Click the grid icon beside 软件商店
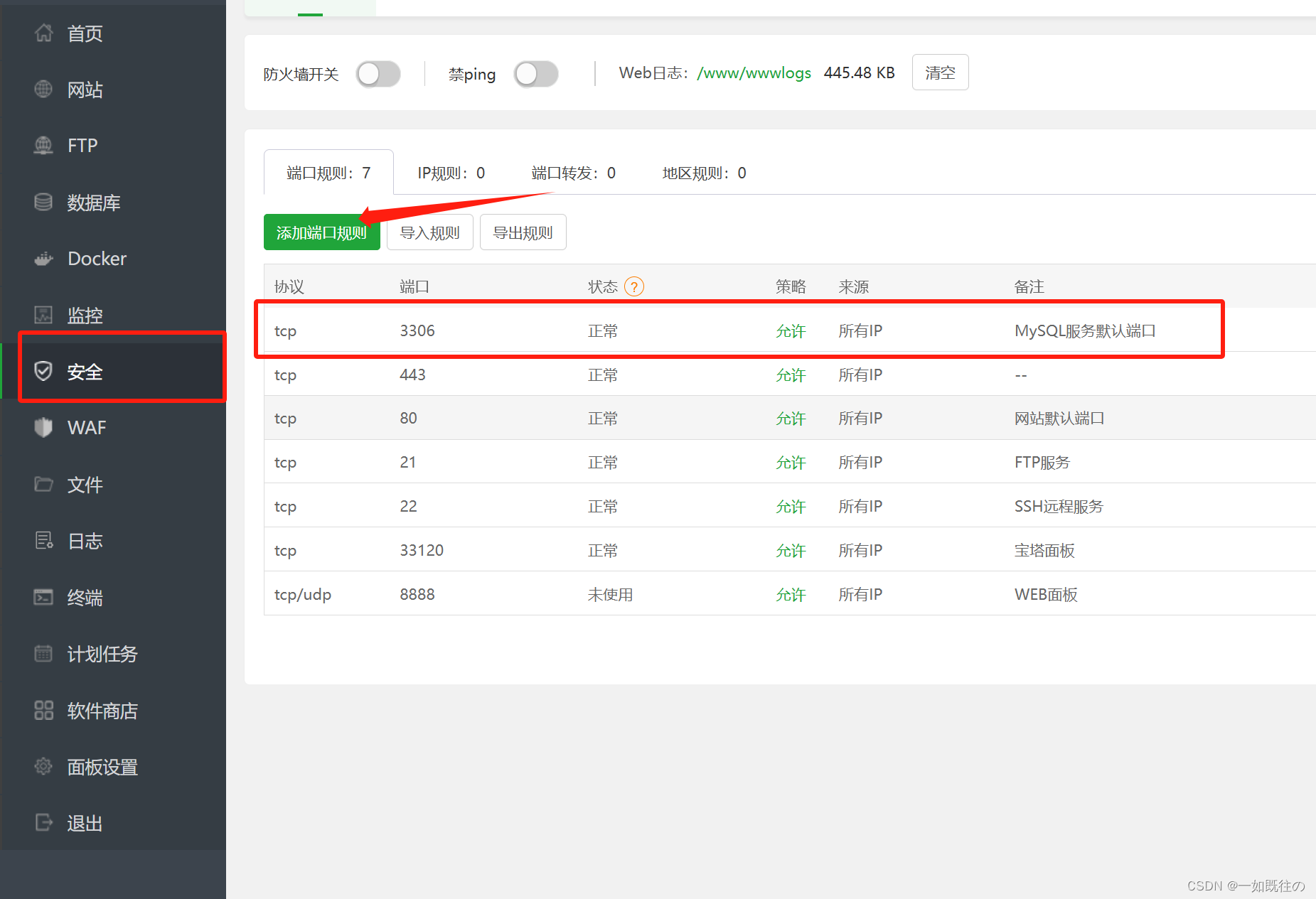 pyautogui.click(x=43, y=710)
